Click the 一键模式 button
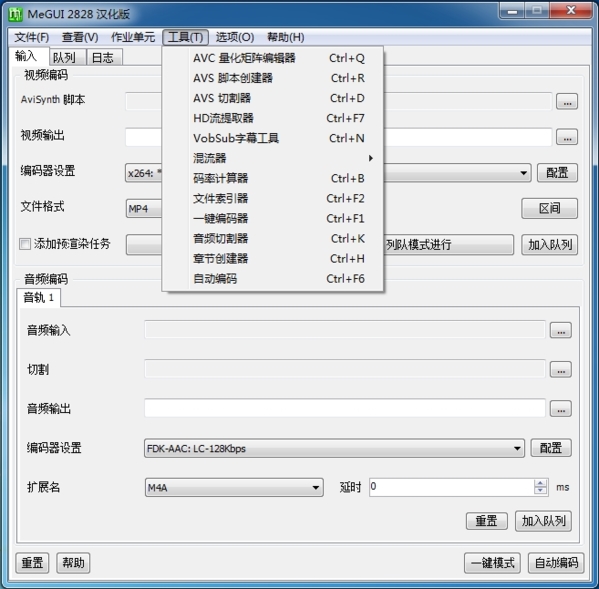 [x=492, y=563]
